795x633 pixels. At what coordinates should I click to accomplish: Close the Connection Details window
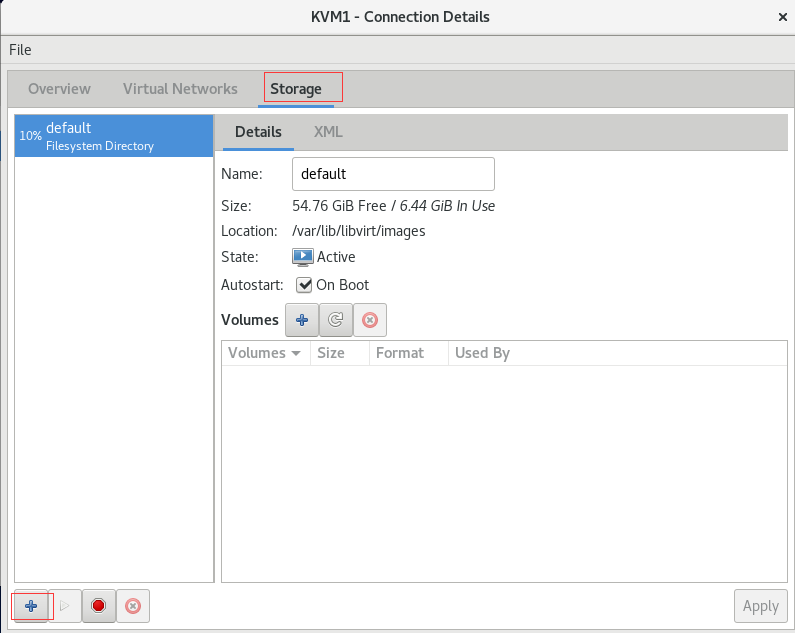tap(782, 17)
